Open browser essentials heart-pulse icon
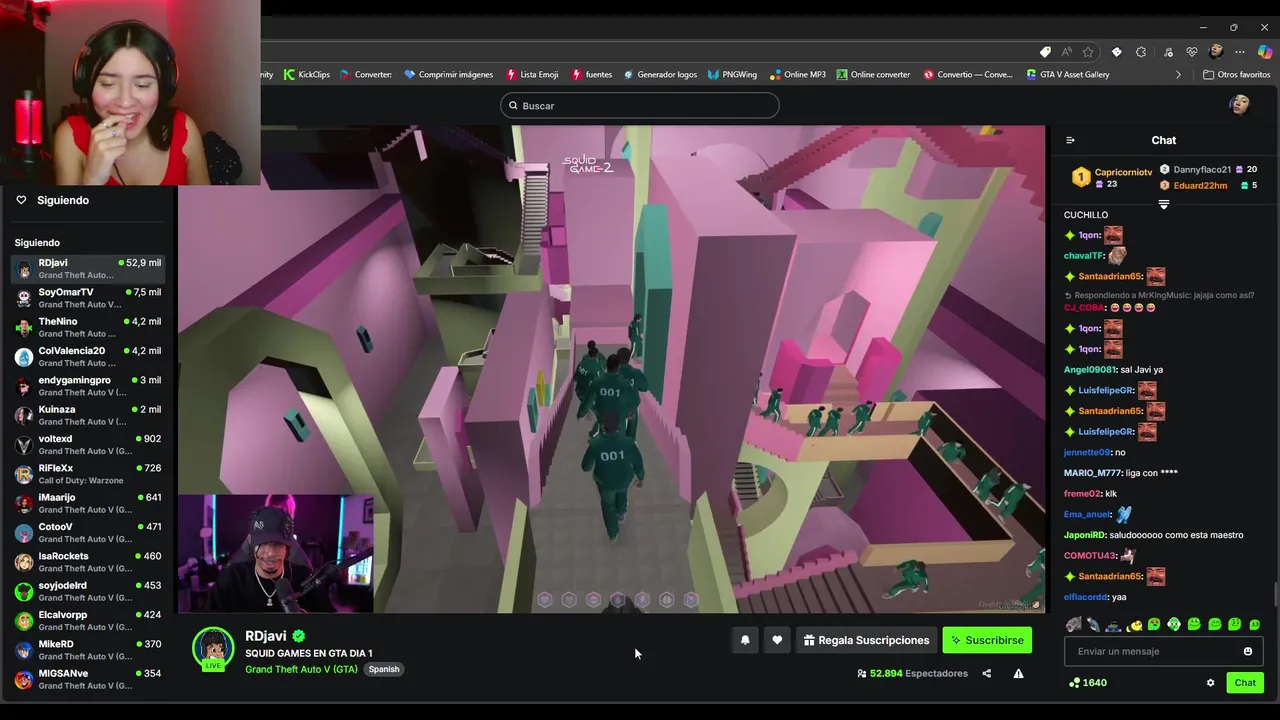1280x720 pixels. tap(1192, 52)
